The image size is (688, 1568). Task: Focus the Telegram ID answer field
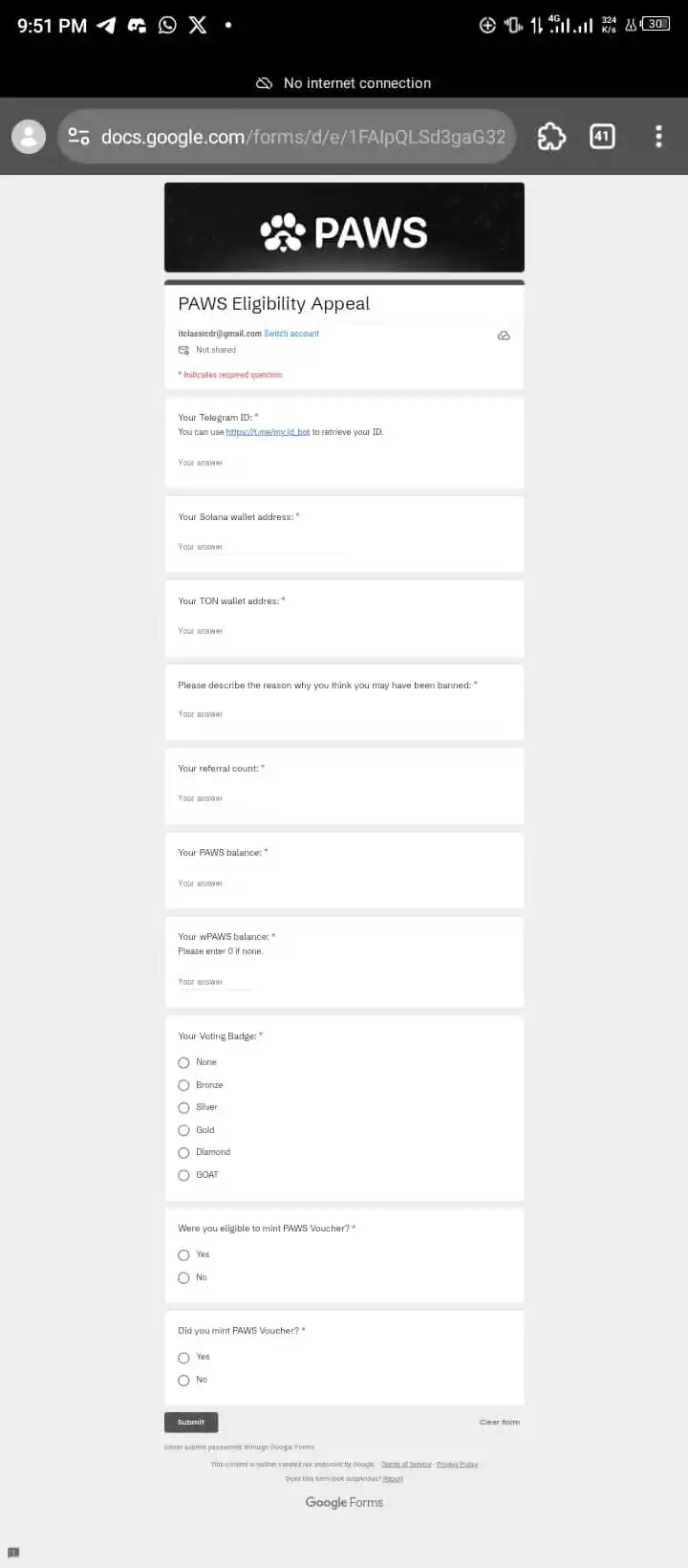click(258, 463)
